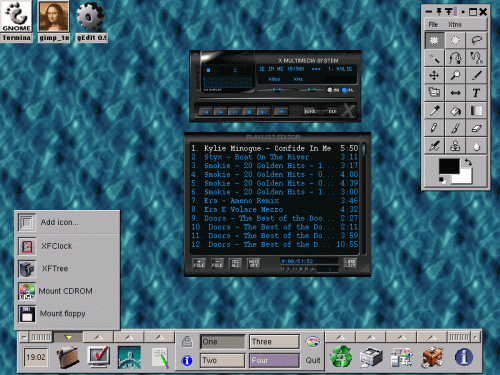500x375 pixels.
Task: Select the Rectangle Select tool in GIMP toolbox
Action: click(434, 40)
